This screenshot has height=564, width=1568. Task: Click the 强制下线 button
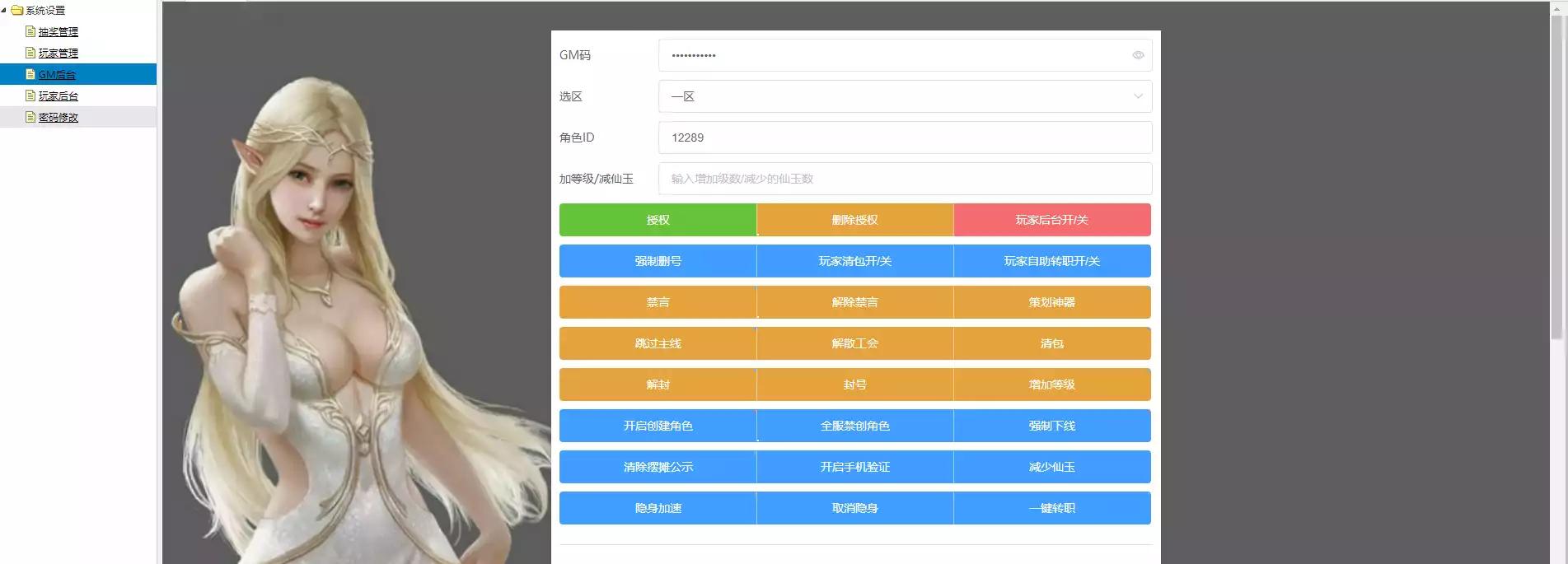pos(1052,426)
